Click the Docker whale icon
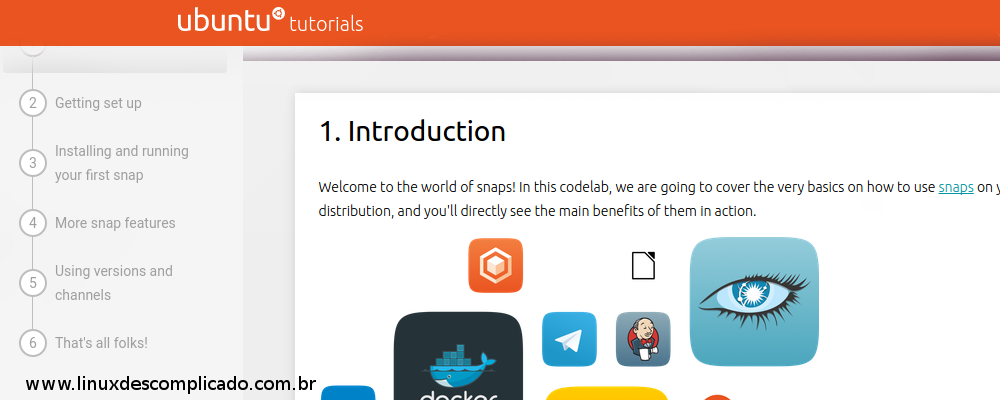This screenshot has width=1000, height=400. pos(458,356)
